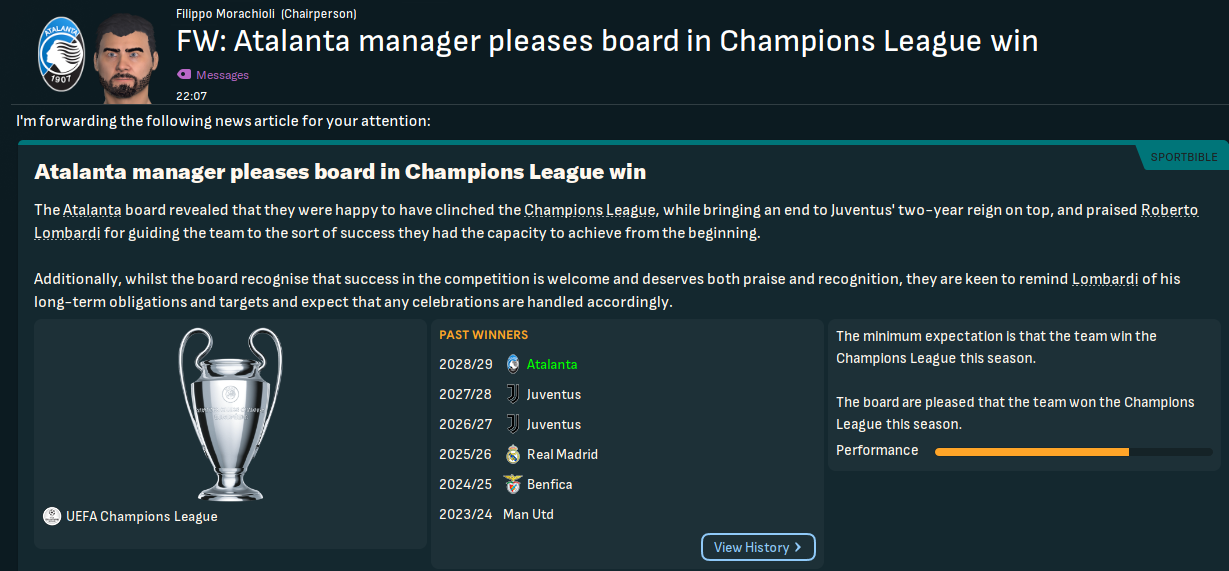This screenshot has width=1229, height=571.
Task: Click the orange Performance progress bar
Action: click(1031, 452)
